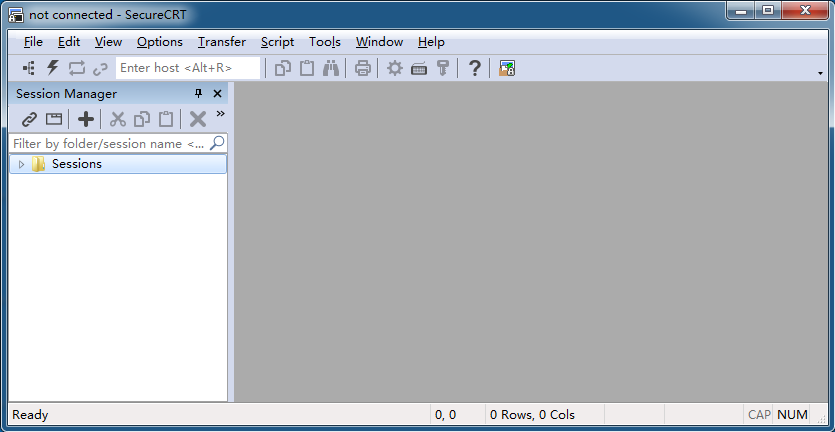Click the Reconnect arrows icon
Screen dimensions: 835x432
[76, 68]
